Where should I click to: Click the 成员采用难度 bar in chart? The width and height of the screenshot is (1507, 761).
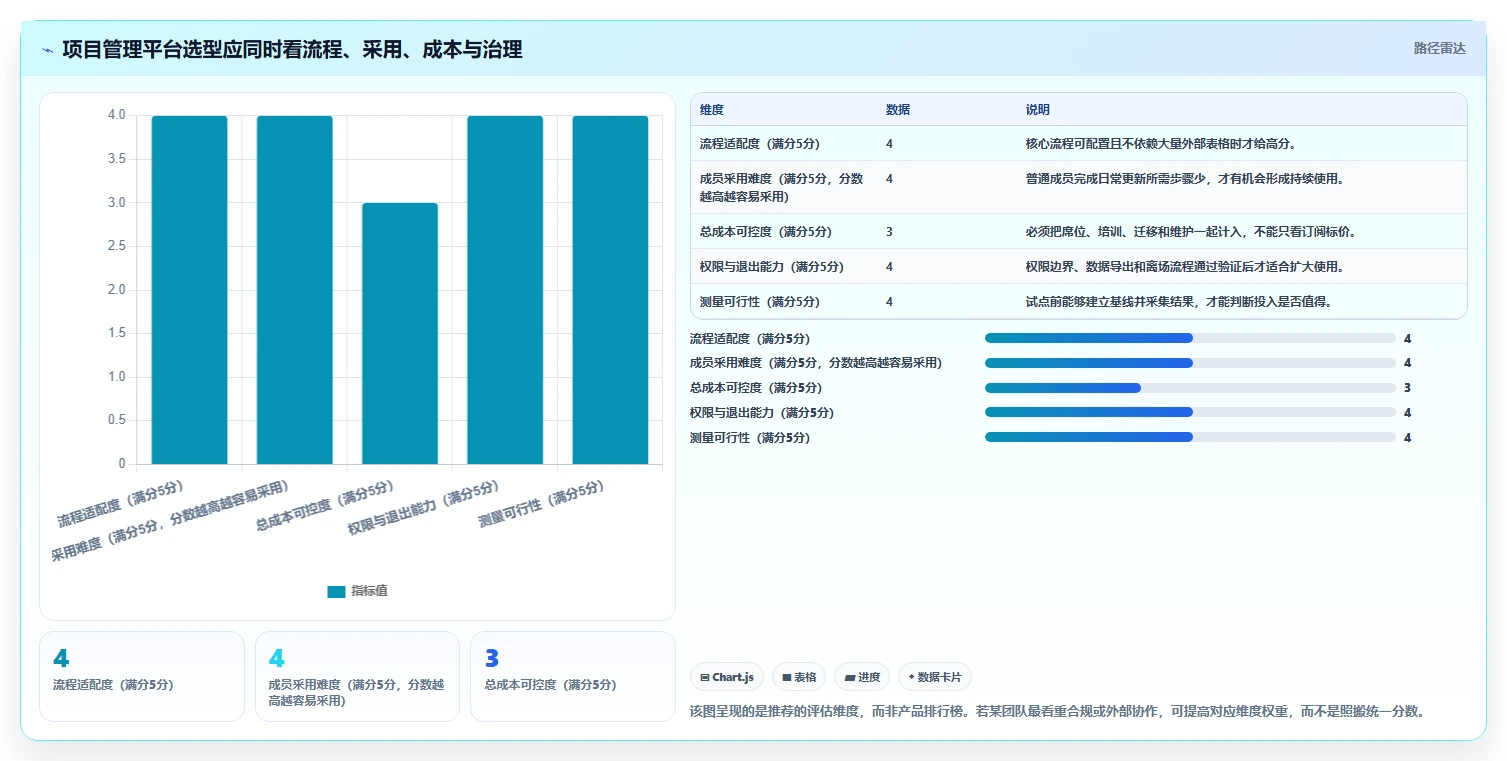(295, 290)
